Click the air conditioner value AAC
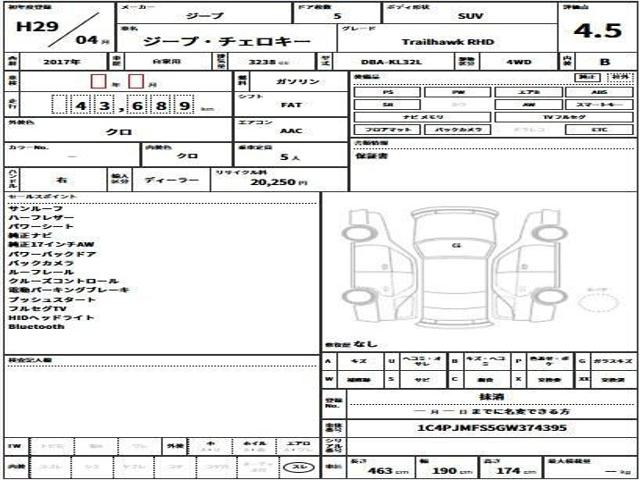This screenshot has width=640, height=480. click(291, 131)
